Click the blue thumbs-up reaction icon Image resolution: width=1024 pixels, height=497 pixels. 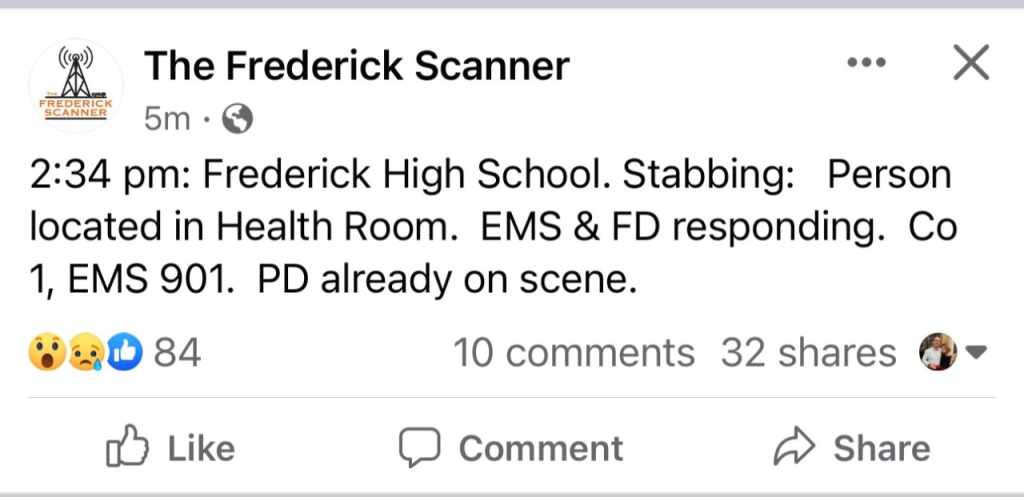(x=124, y=352)
